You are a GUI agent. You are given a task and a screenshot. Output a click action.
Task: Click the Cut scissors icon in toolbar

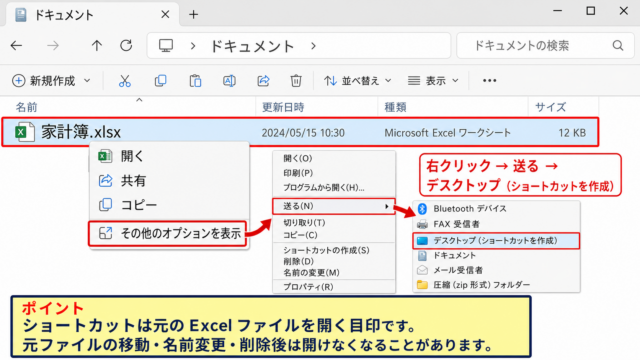tap(124, 81)
